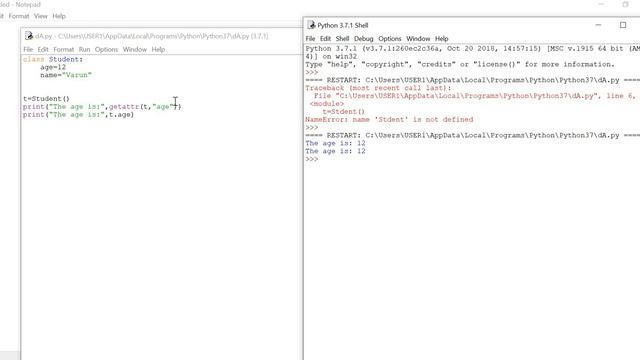Click the 't=Stdent()' line in traceback
The image size is (640, 360).
click(344, 111)
